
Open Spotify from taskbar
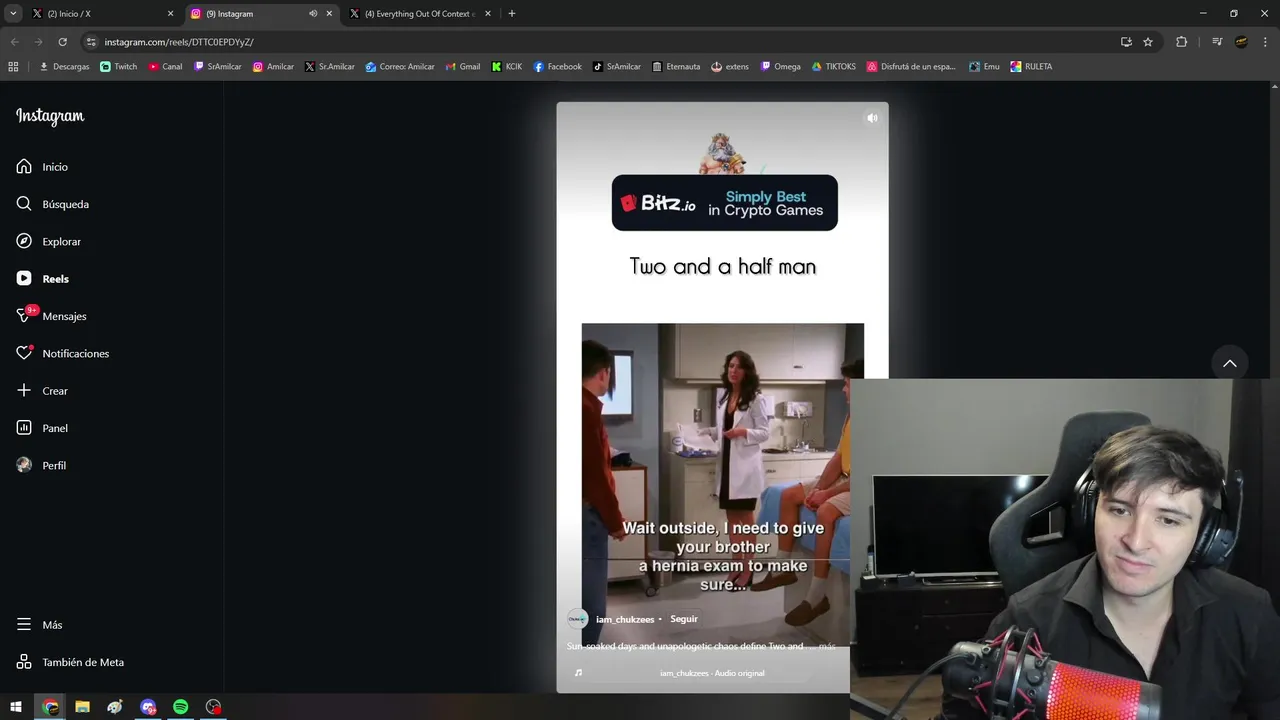coord(181,707)
